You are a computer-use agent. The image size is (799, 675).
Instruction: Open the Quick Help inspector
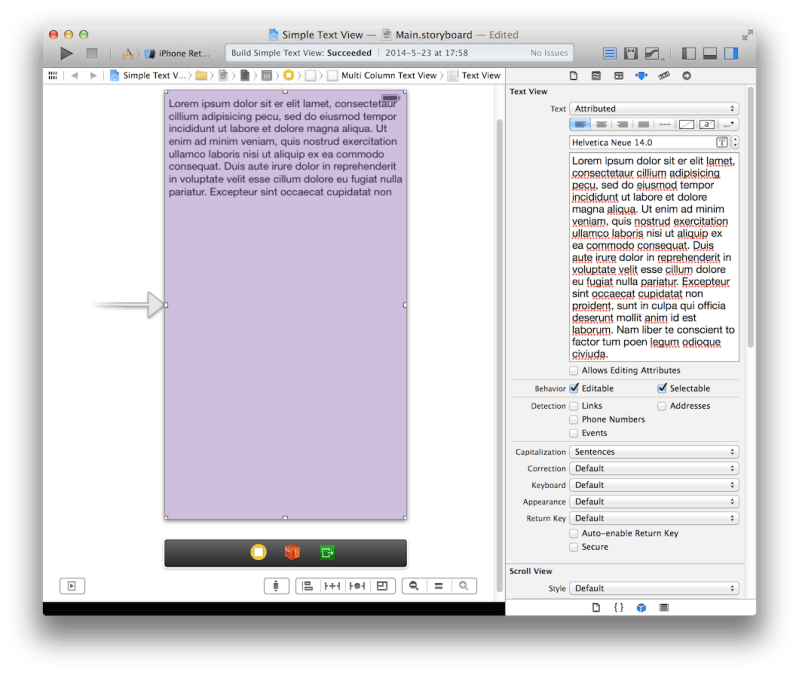[596, 75]
